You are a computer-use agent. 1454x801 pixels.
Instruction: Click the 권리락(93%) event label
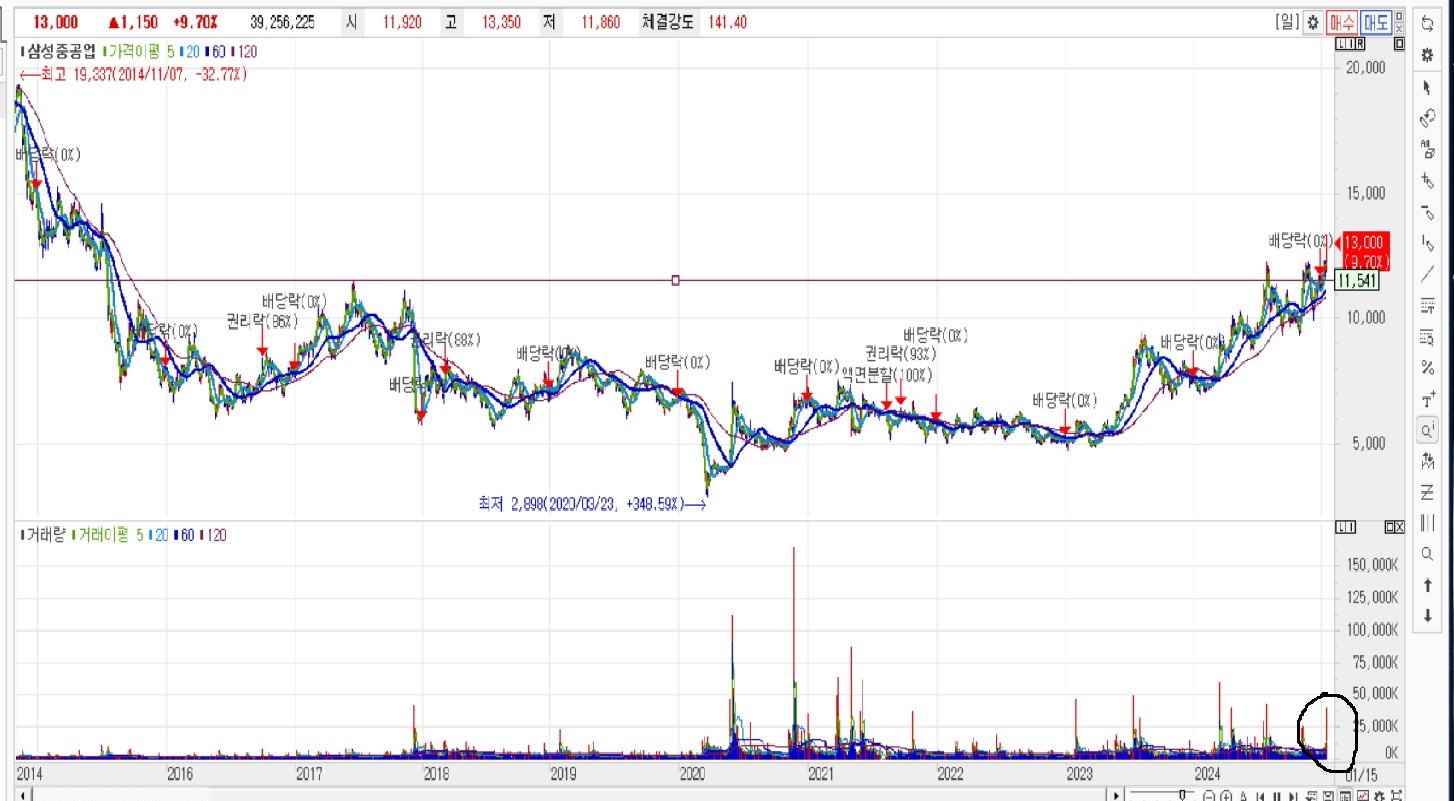click(901, 353)
